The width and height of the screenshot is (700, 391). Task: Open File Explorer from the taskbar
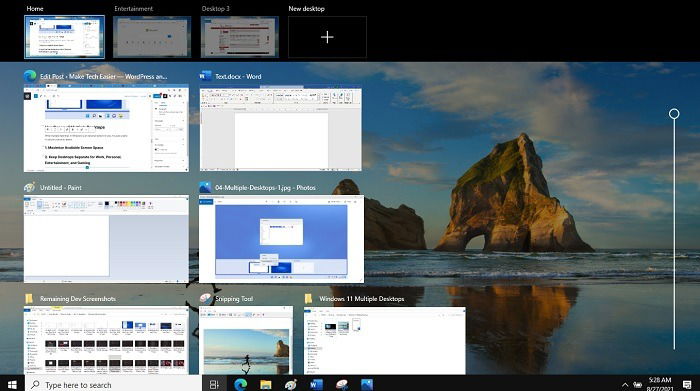click(266, 384)
